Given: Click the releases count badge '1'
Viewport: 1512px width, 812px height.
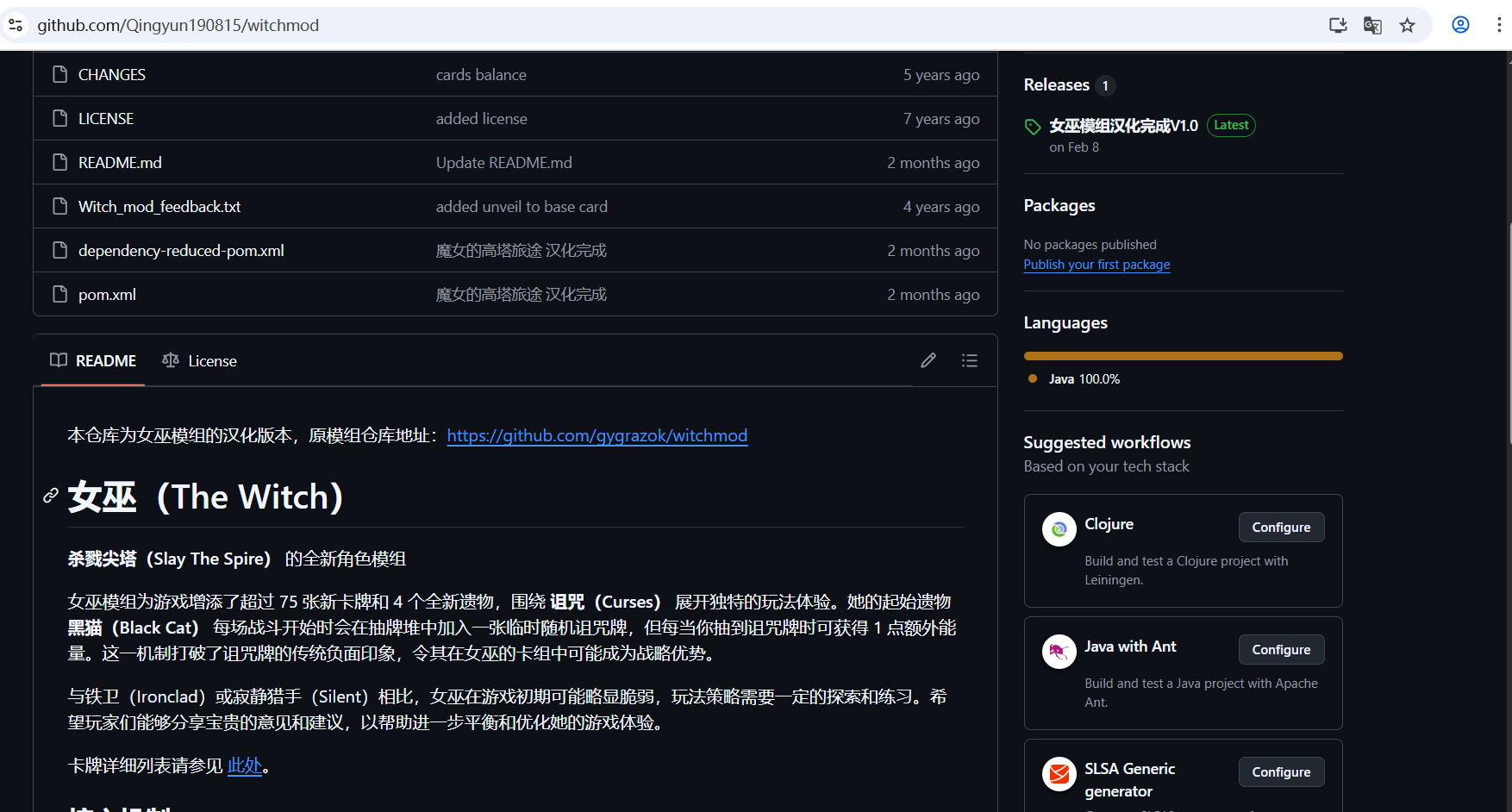Looking at the screenshot, I should pyautogui.click(x=1105, y=85).
